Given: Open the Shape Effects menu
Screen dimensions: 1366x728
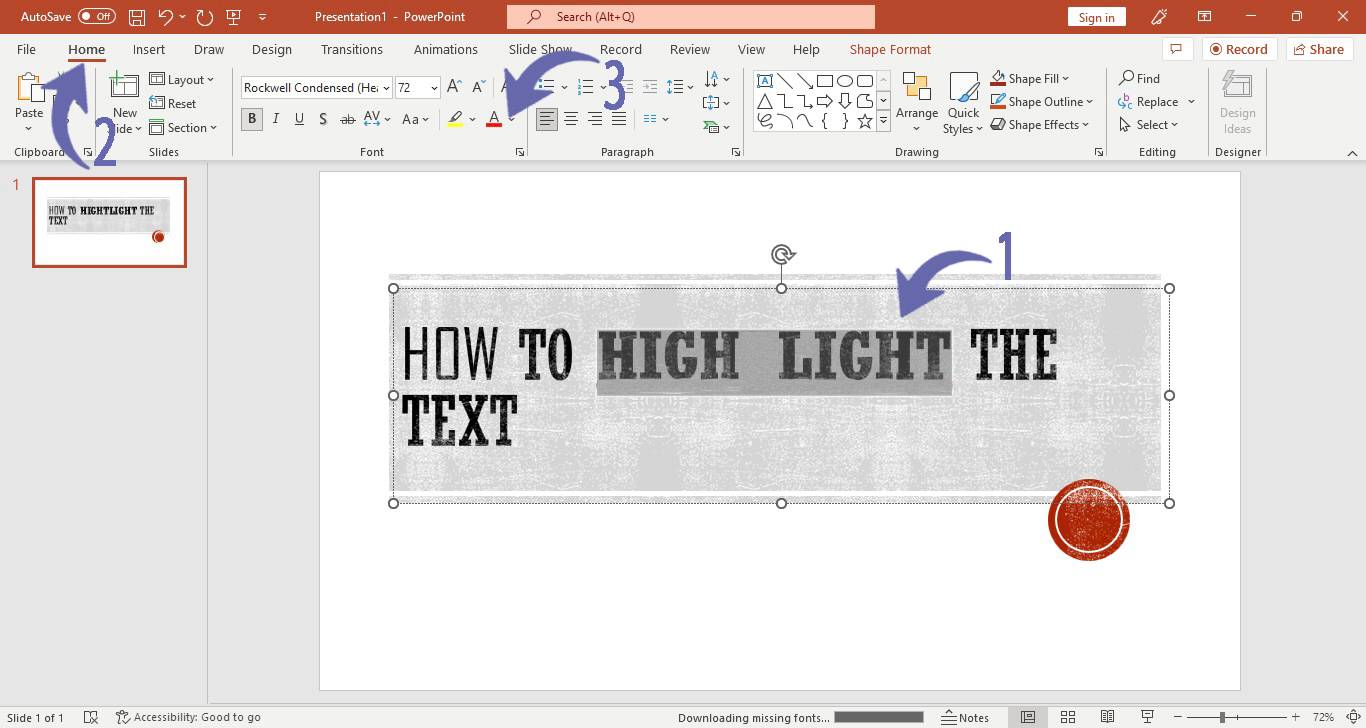Looking at the screenshot, I should pyautogui.click(x=1039, y=125).
